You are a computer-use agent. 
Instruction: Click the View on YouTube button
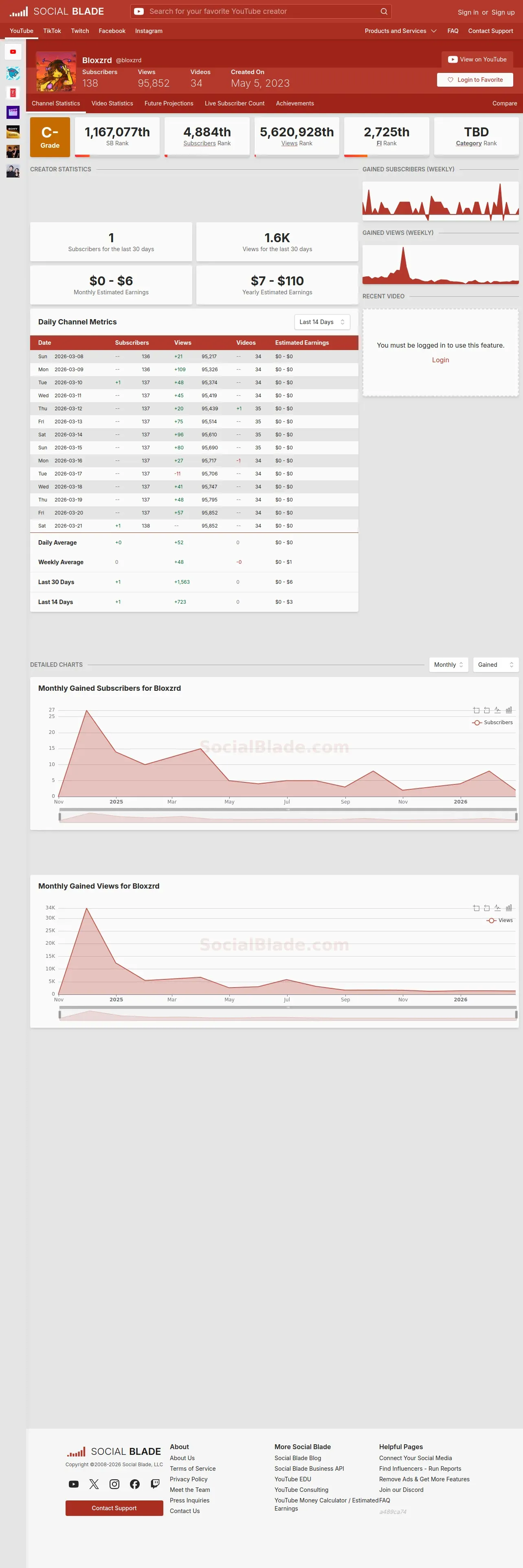pos(477,60)
